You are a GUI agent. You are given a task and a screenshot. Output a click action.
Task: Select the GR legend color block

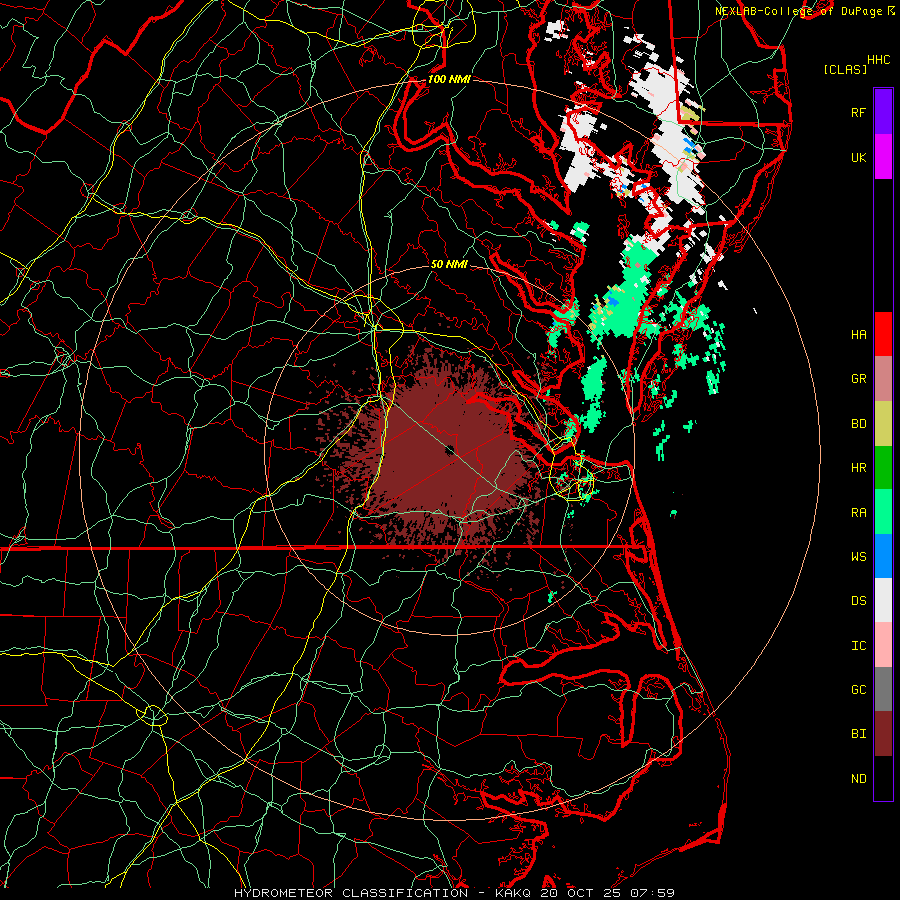point(883,379)
